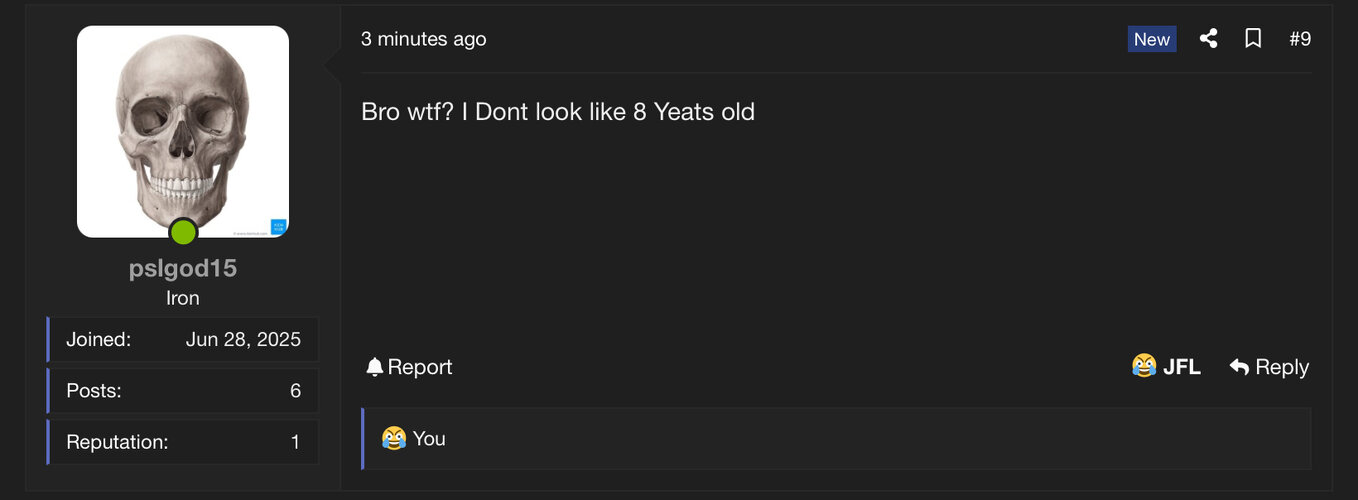Share this post via the share icon

pos(1208,39)
